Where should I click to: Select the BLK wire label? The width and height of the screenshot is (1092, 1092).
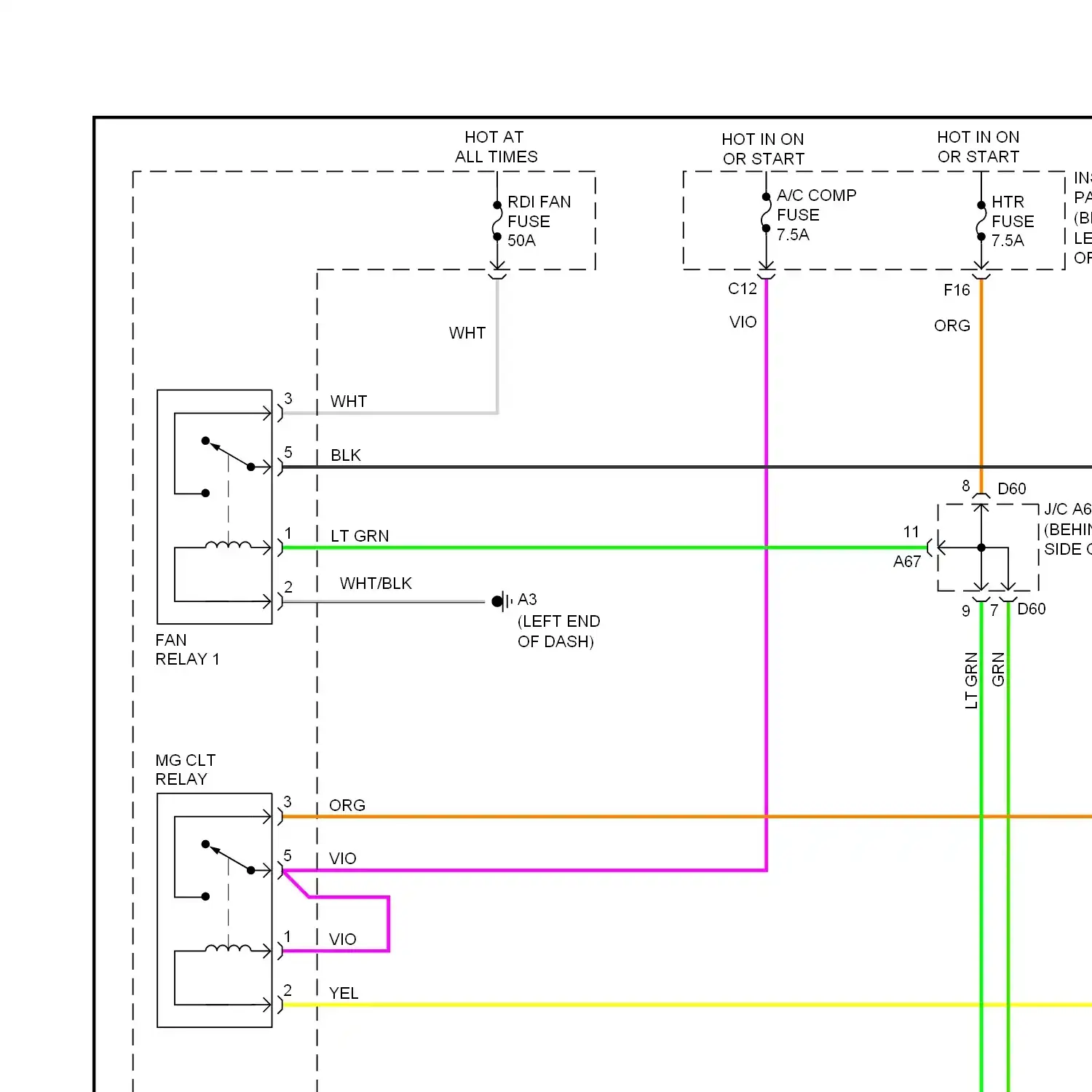pos(346,455)
